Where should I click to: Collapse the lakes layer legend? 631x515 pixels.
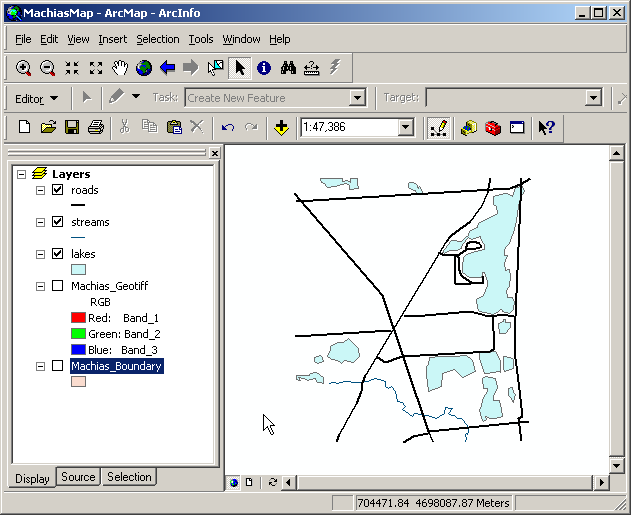(x=40, y=254)
